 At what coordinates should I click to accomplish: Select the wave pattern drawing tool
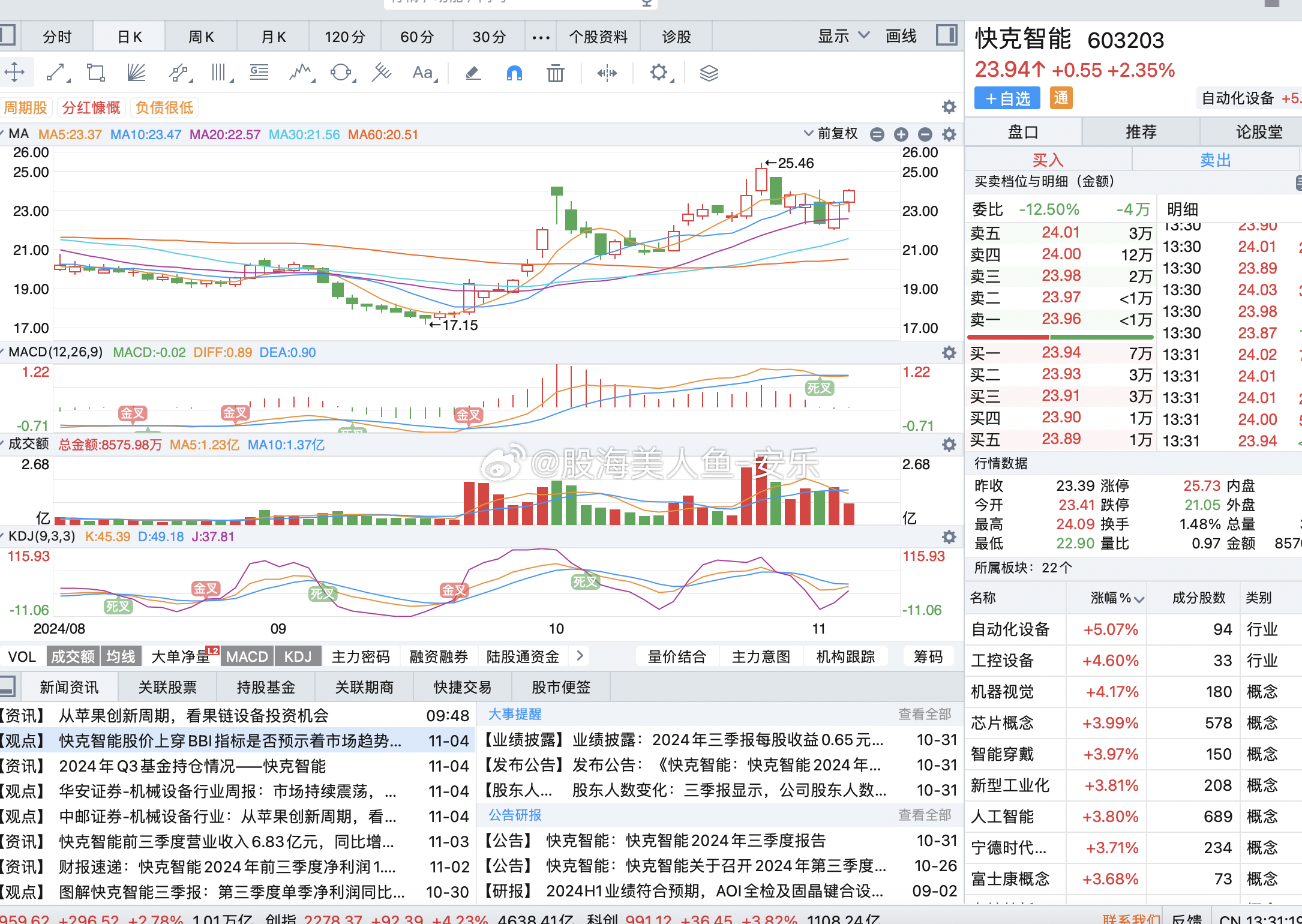pyautogui.click(x=302, y=73)
